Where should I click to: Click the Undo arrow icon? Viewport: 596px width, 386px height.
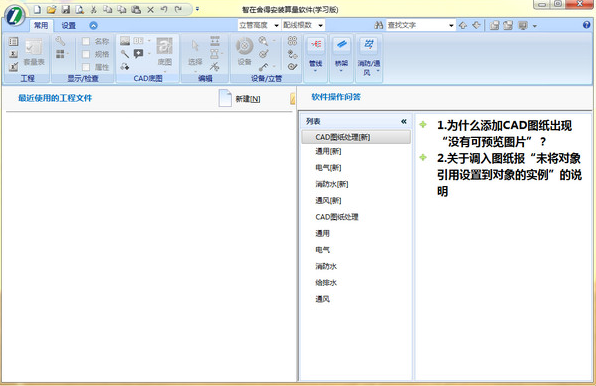click(164, 9)
